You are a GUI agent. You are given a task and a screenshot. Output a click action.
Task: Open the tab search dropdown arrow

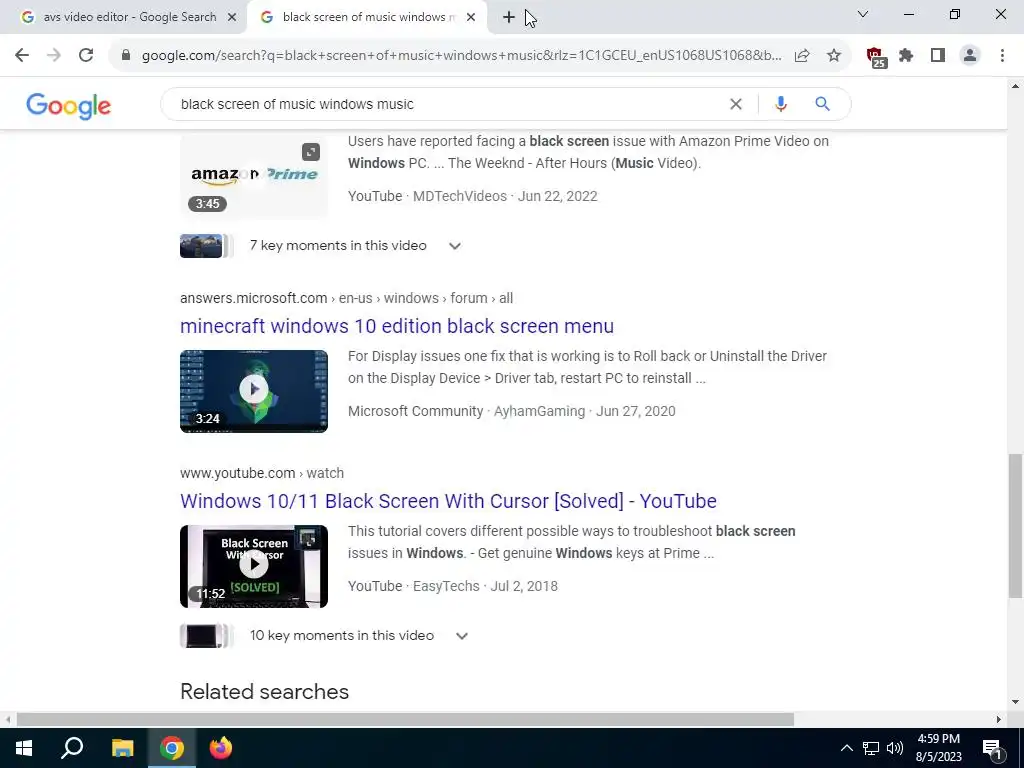[863, 14]
